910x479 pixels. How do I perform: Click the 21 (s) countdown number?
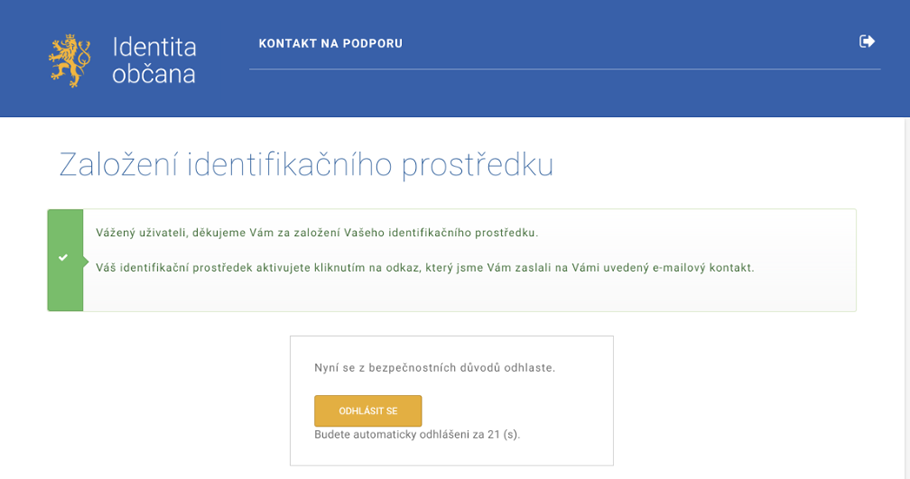pos(503,434)
